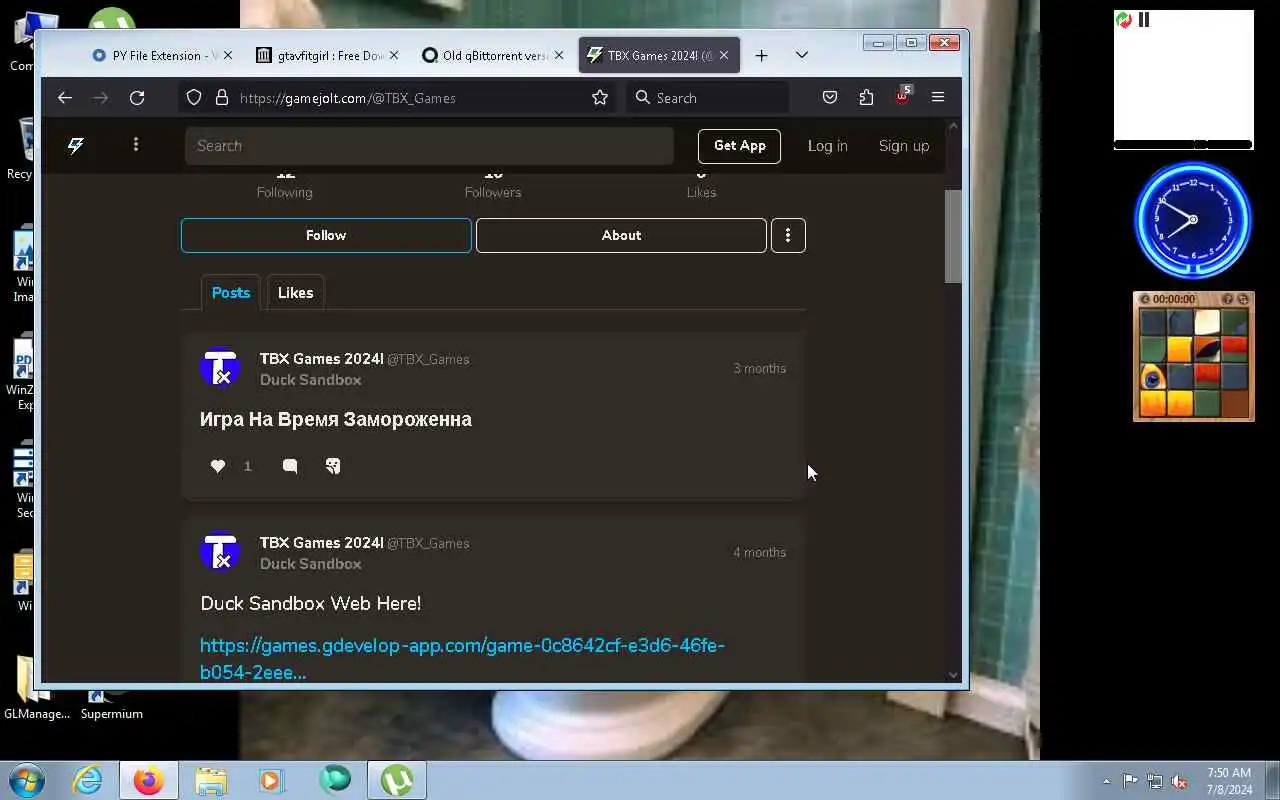Open the tracking protection shield icon
Viewport: 1280px width, 800px height.
[x=194, y=98]
